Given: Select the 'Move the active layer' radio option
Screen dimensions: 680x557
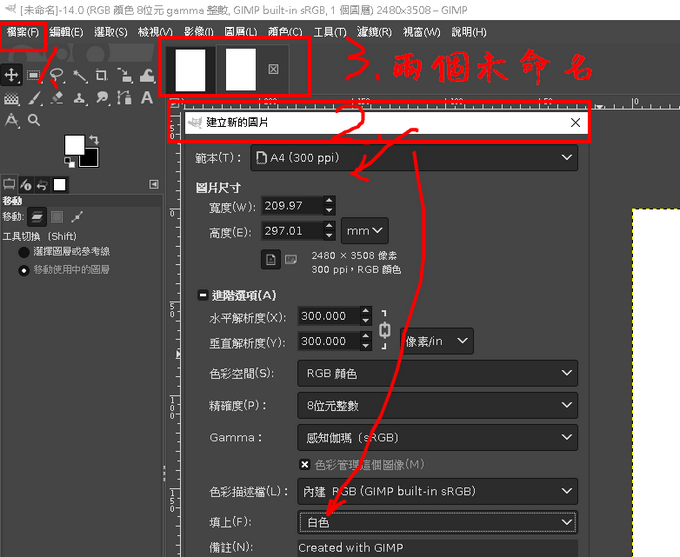Looking at the screenshot, I should 24,270.
